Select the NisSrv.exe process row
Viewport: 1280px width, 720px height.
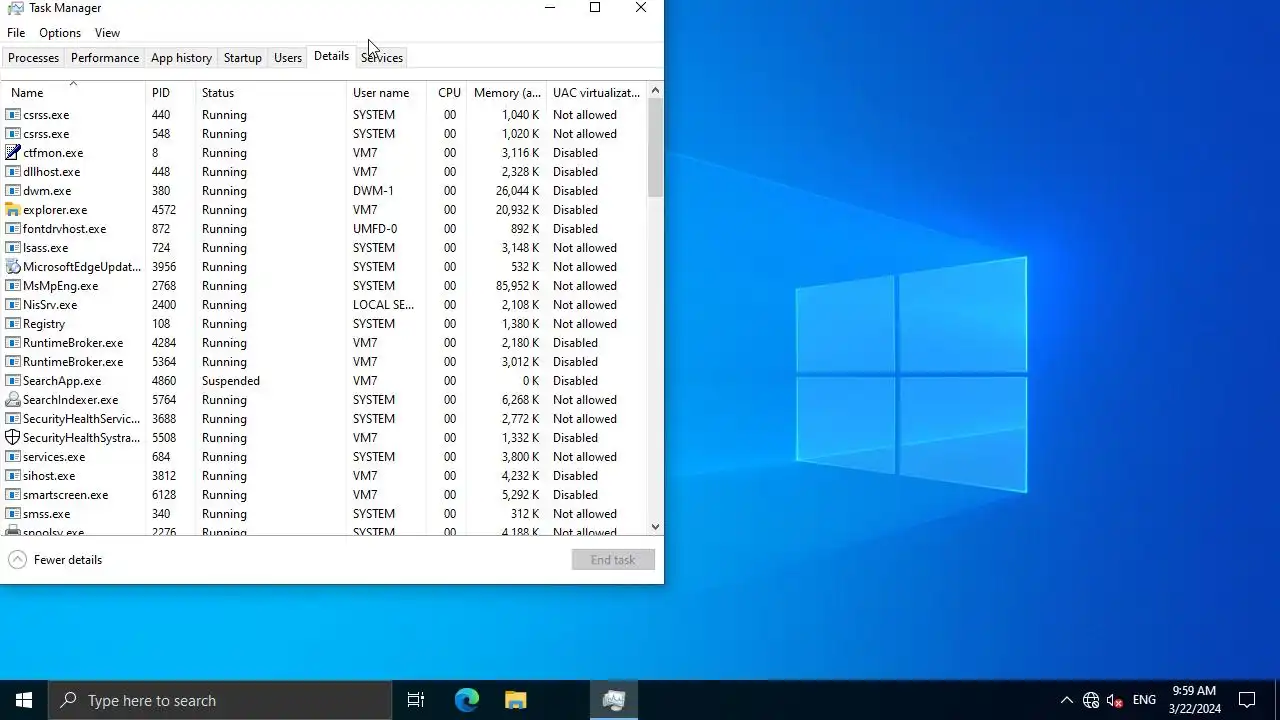[x=324, y=305]
